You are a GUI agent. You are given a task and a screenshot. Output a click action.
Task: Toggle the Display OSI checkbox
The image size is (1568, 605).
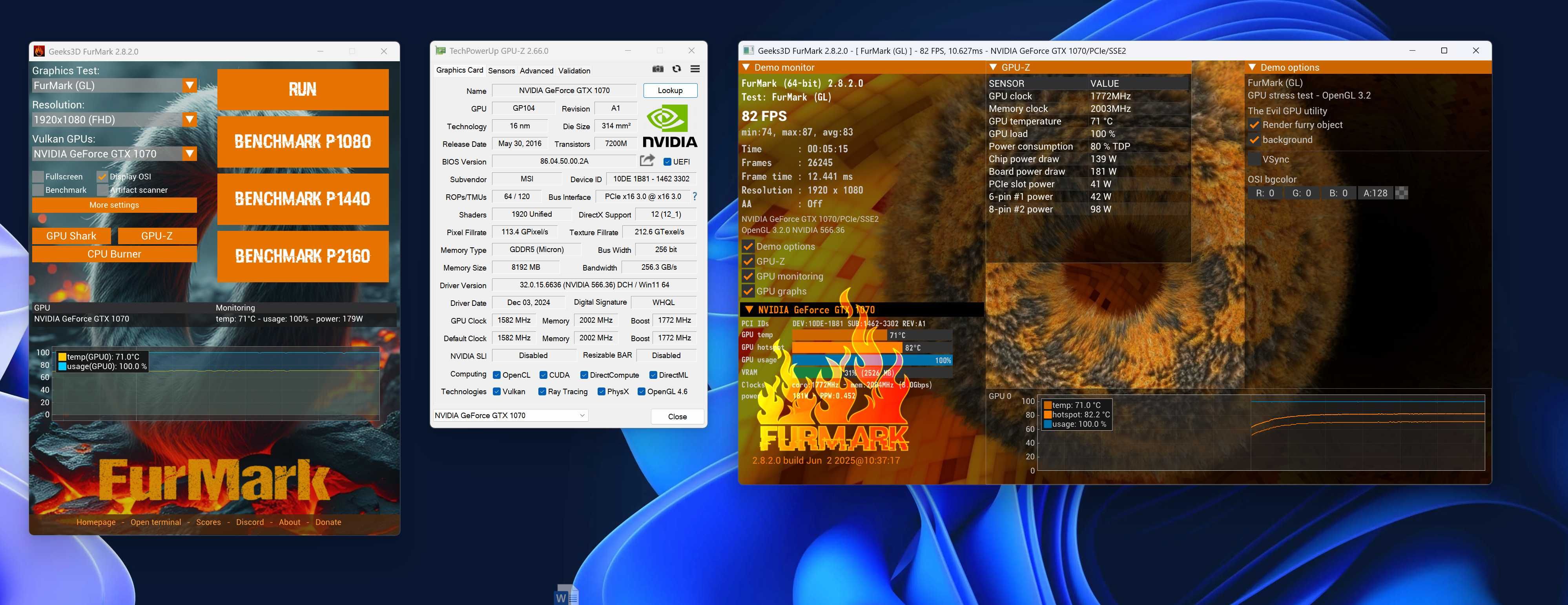click(102, 177)
